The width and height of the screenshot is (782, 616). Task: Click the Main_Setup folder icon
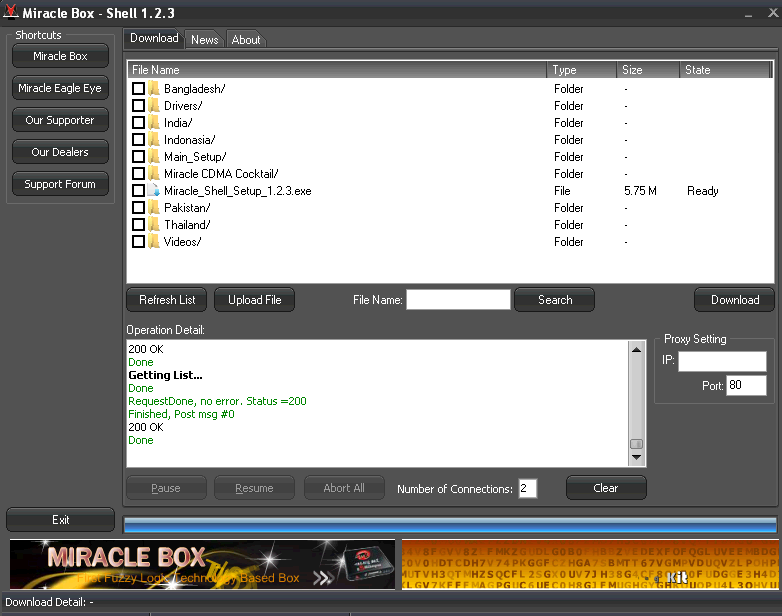(154, 156)
